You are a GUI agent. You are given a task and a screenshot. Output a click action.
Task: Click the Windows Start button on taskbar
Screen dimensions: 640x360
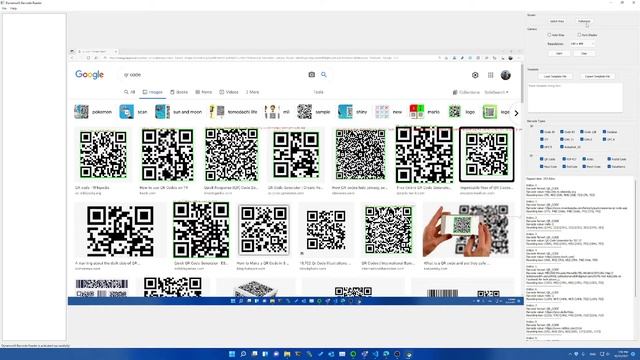click(x=232, y=354)
